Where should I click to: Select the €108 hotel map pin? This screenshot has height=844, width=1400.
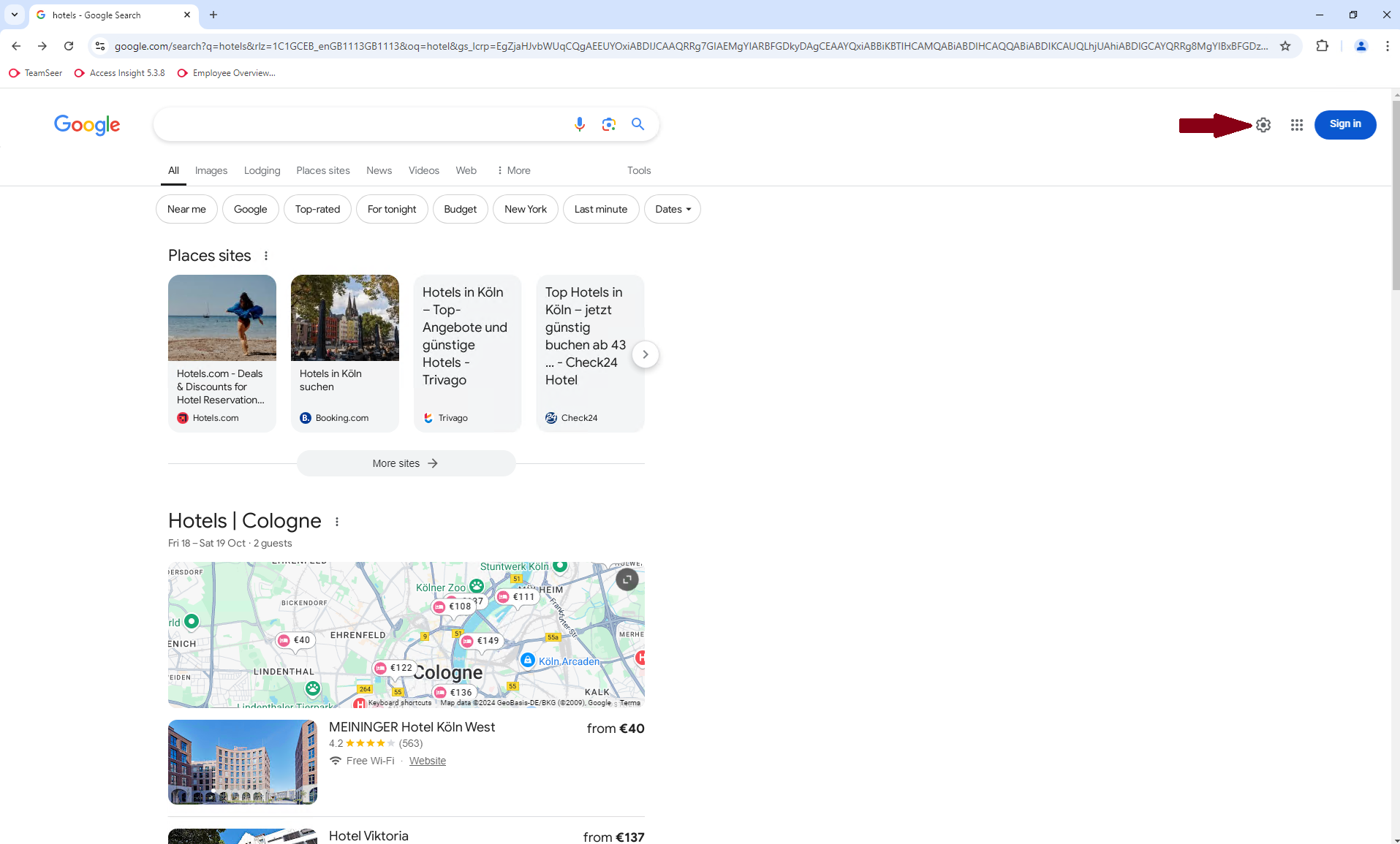(x=453, y=607)
